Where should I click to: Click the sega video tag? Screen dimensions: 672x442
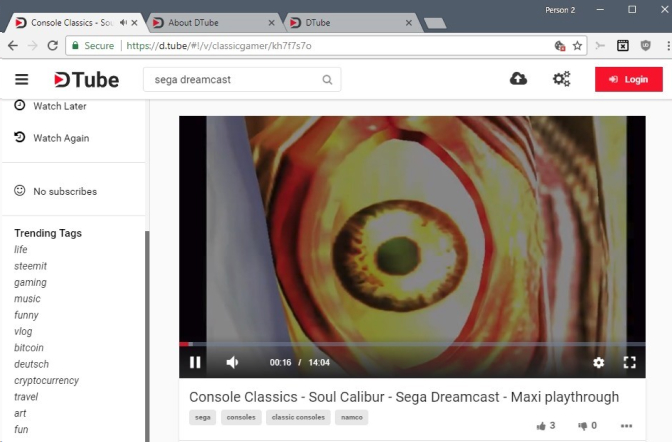203,417
